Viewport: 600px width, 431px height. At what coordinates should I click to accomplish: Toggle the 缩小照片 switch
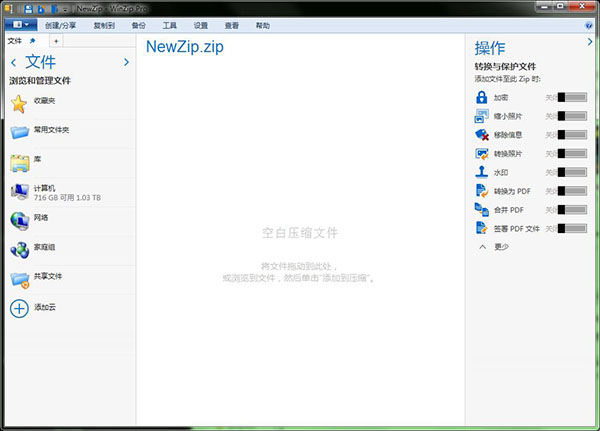[572, 116]
